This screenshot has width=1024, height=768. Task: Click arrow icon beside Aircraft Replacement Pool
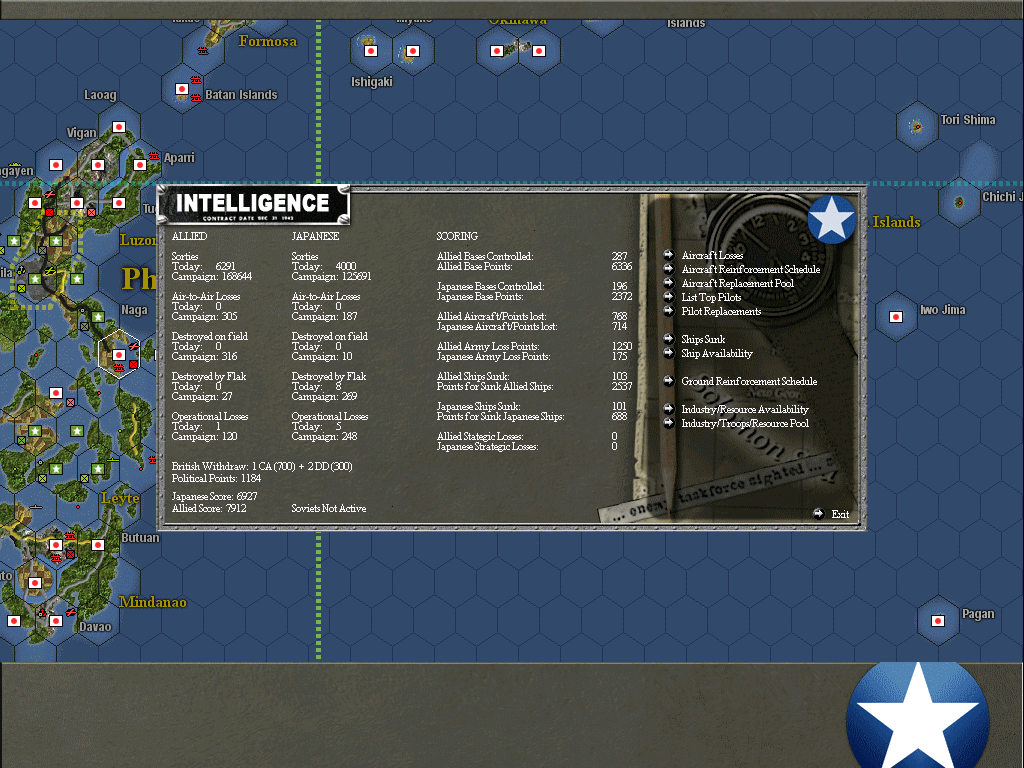point(668,283)
